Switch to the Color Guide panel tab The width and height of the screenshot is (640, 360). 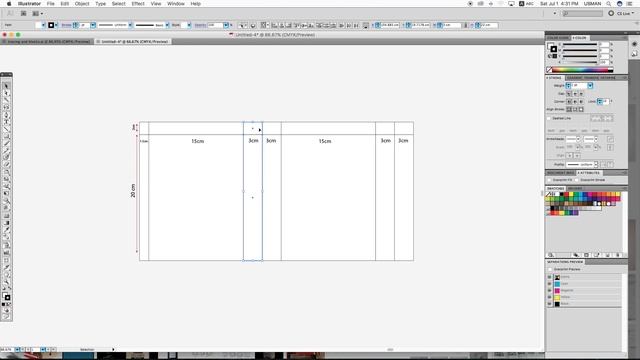click(x=558, y=38)
